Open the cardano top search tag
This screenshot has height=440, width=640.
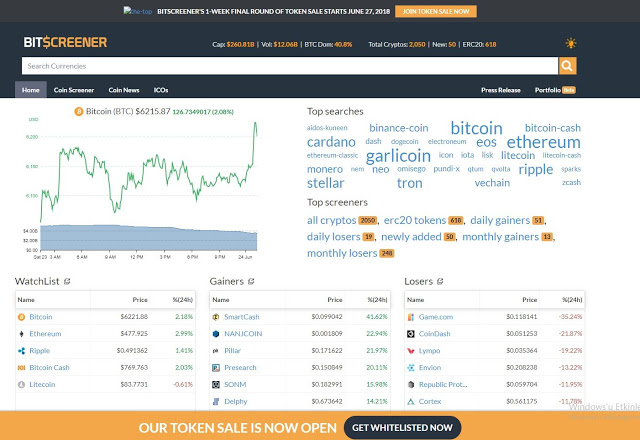point(331,142)
